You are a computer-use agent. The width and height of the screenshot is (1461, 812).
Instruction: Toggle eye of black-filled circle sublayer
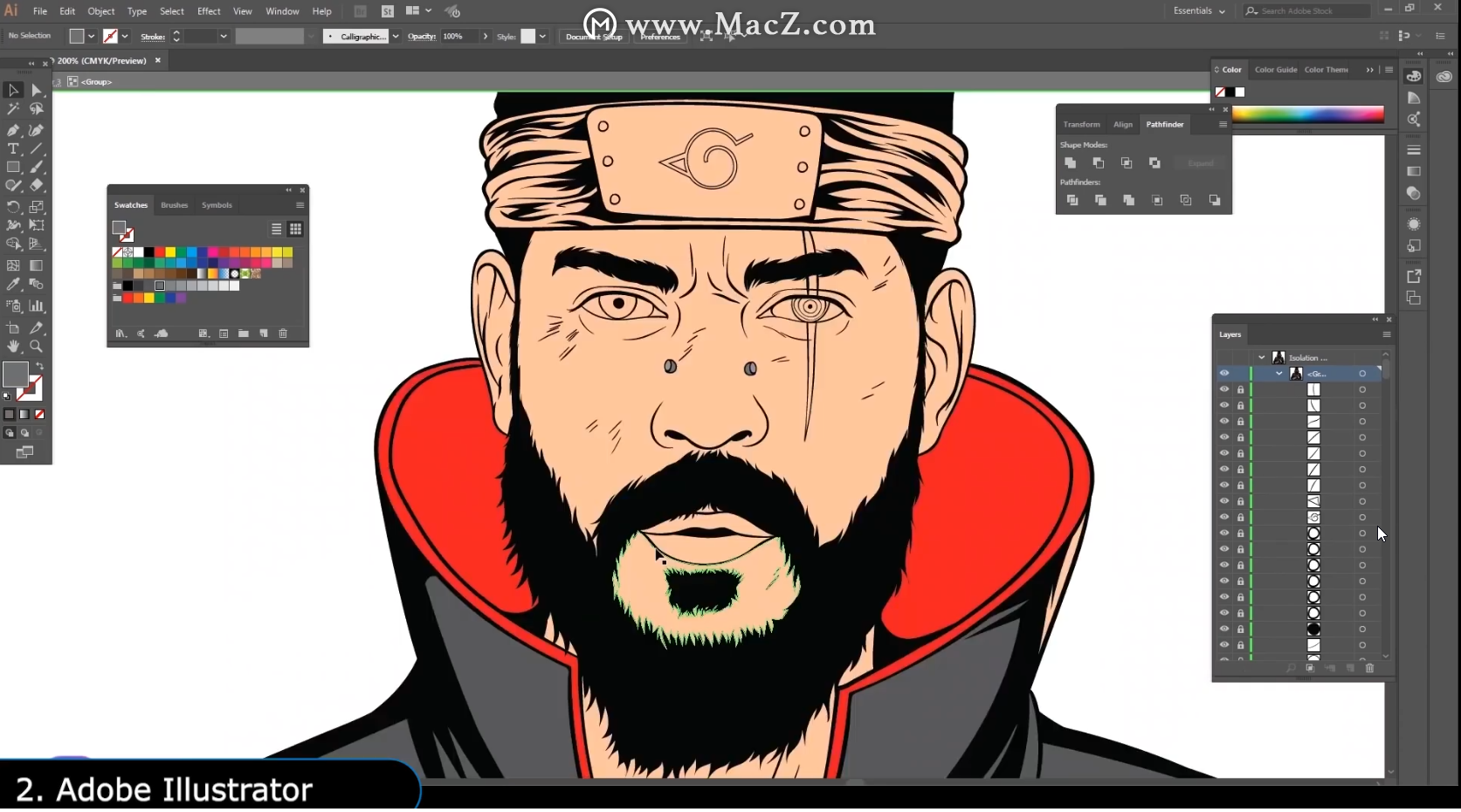1224,629
